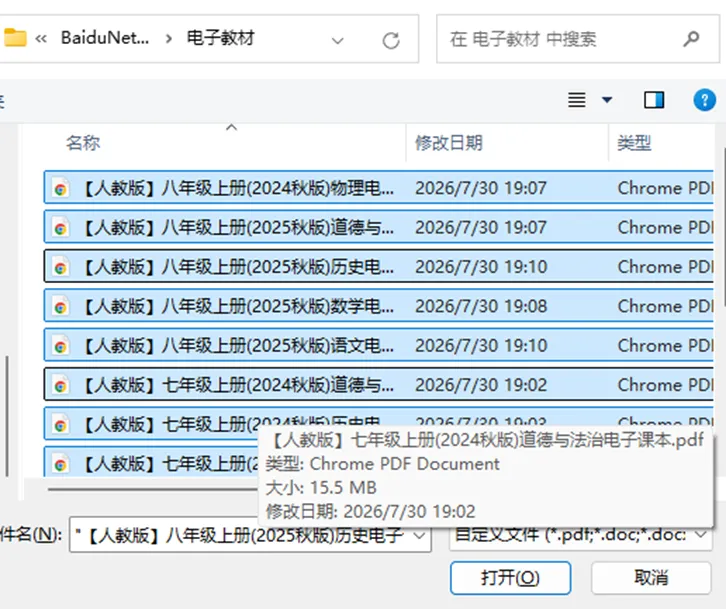Select 八年级上册(2025秋版)语文 file row
726x609 pixels.
coord(378,345)
